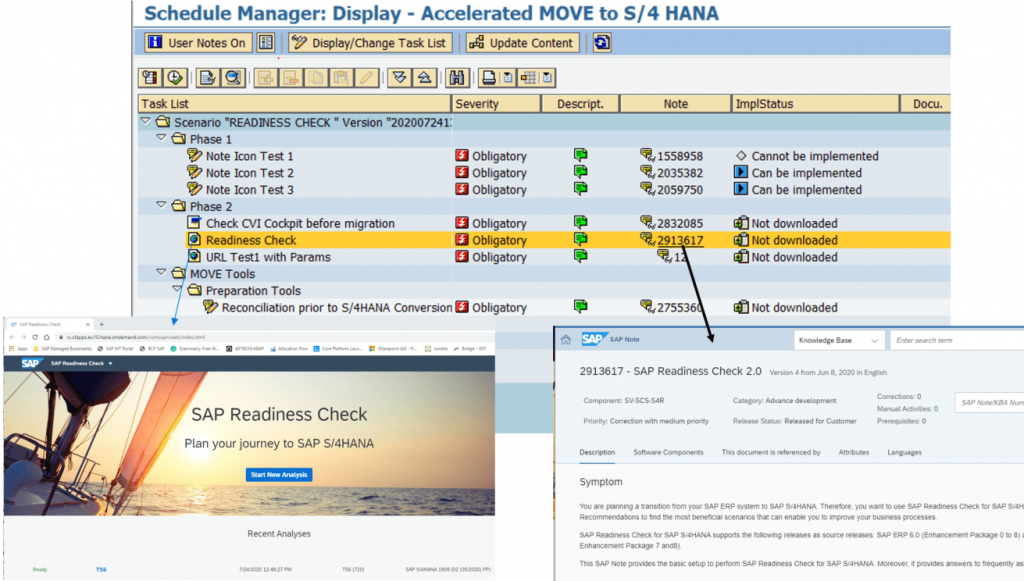The image size is (1024, 581).
Task: Click the printer icon in toolbar
Action: click(488, 78)
